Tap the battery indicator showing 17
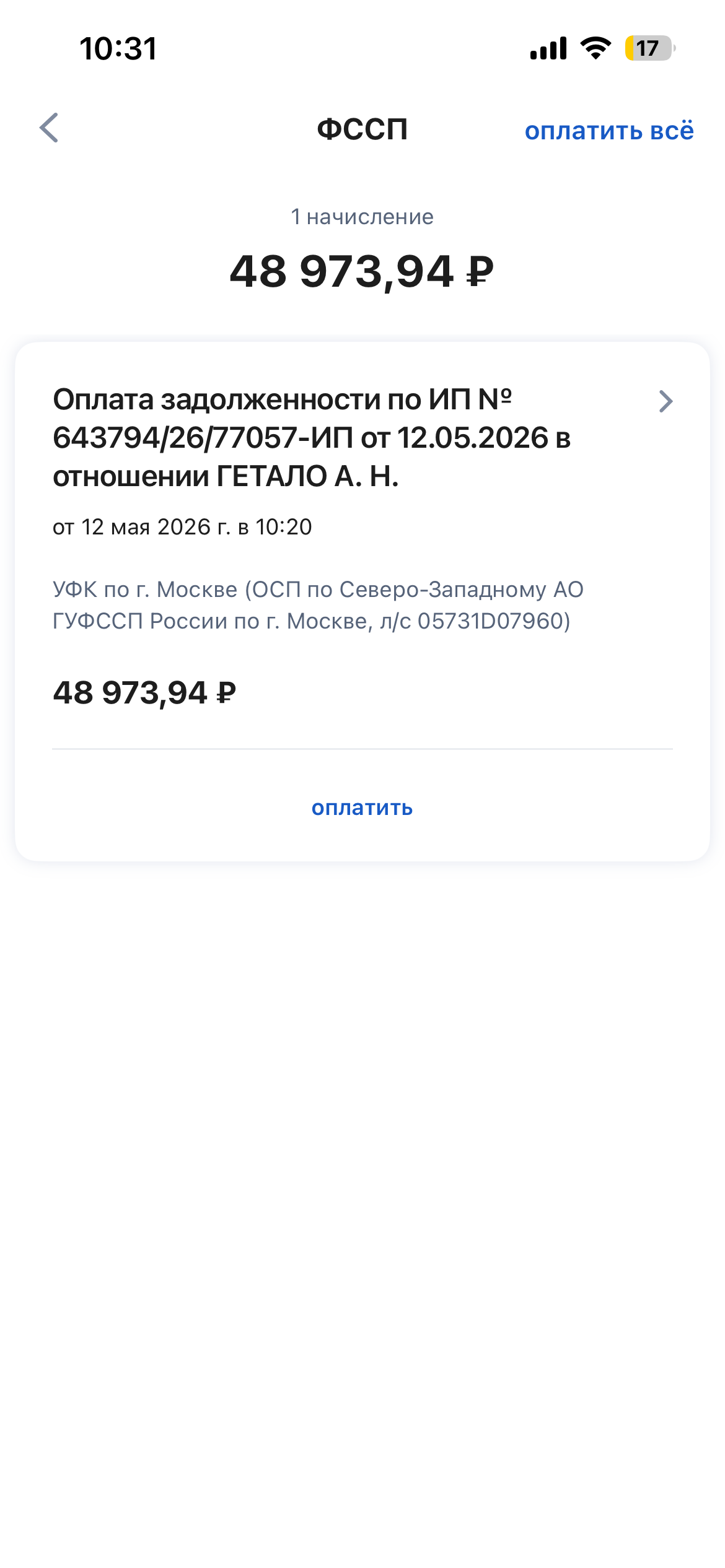 pyautogui.click(x=649, y=48)
